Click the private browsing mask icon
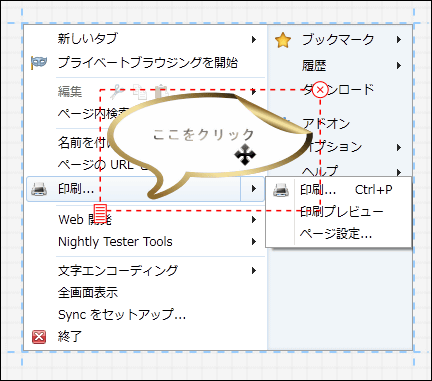This screenshot has width=432, height=381. click(39, 63)
